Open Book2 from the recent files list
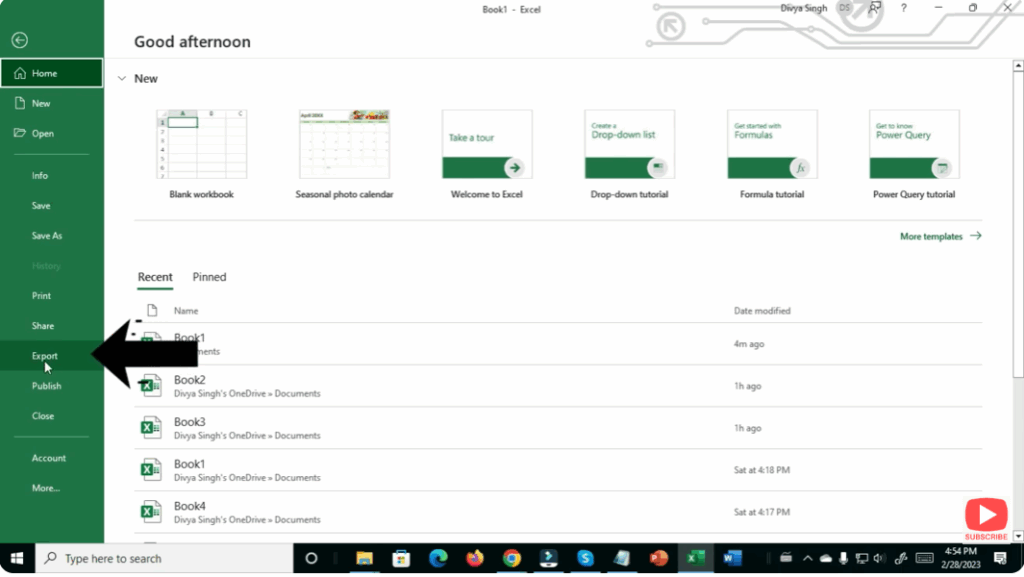The height and width of the screenshot is (577, 1024). 190,380
